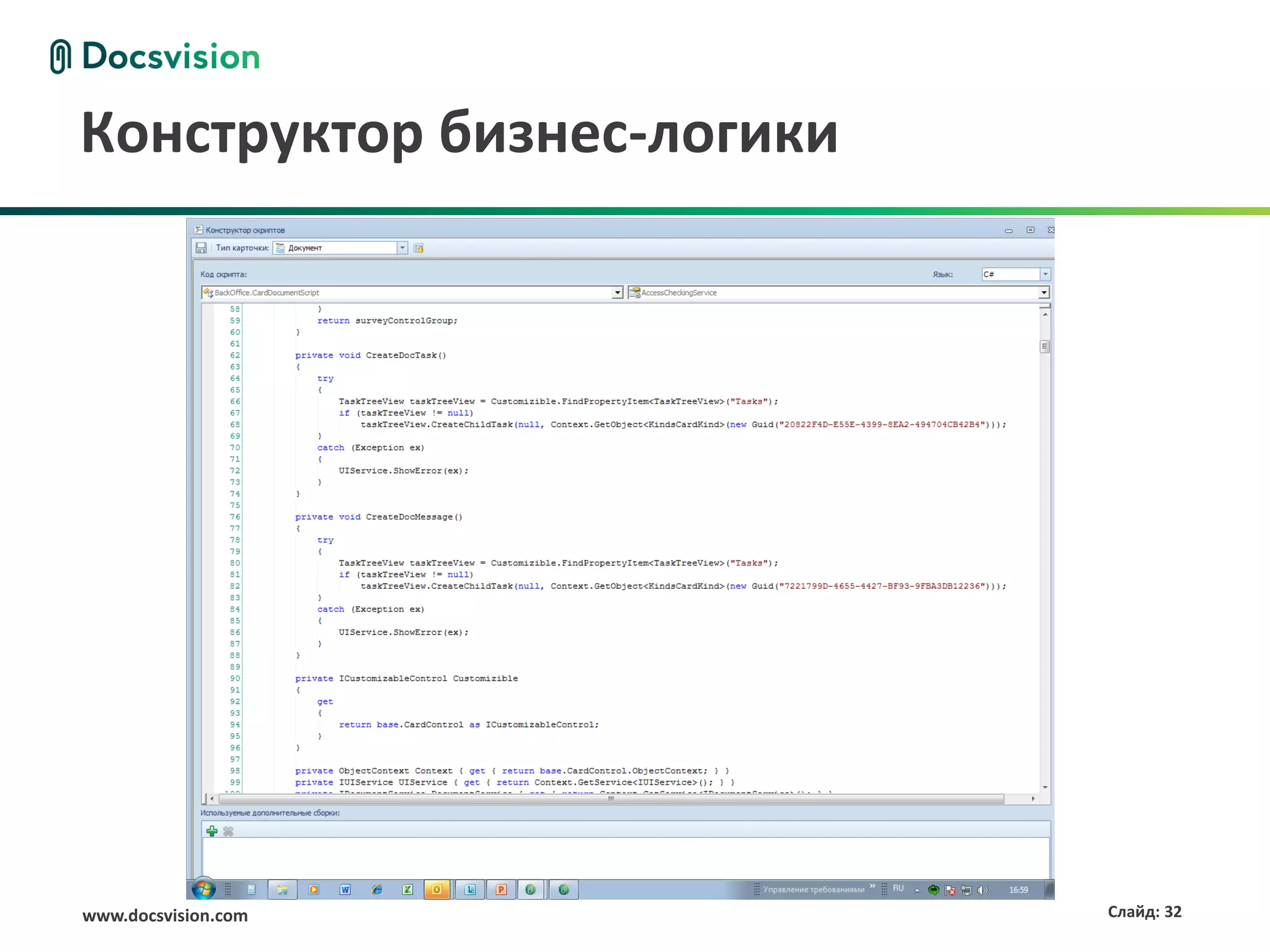
Task: Switch to first Docsvision taskbar window
Action: (x=531, y=890)
